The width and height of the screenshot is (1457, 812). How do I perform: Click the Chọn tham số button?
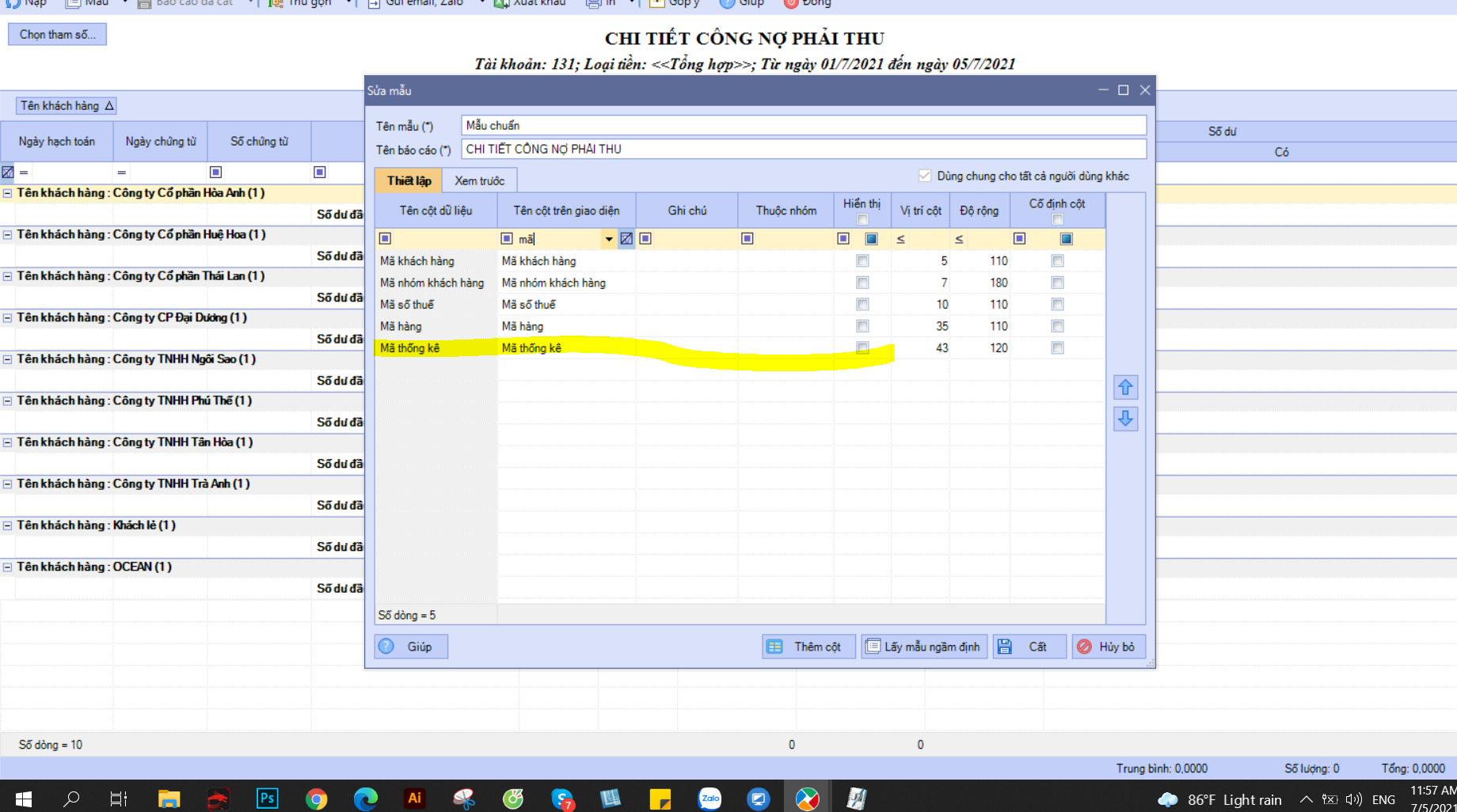click(x=57, y=34)
